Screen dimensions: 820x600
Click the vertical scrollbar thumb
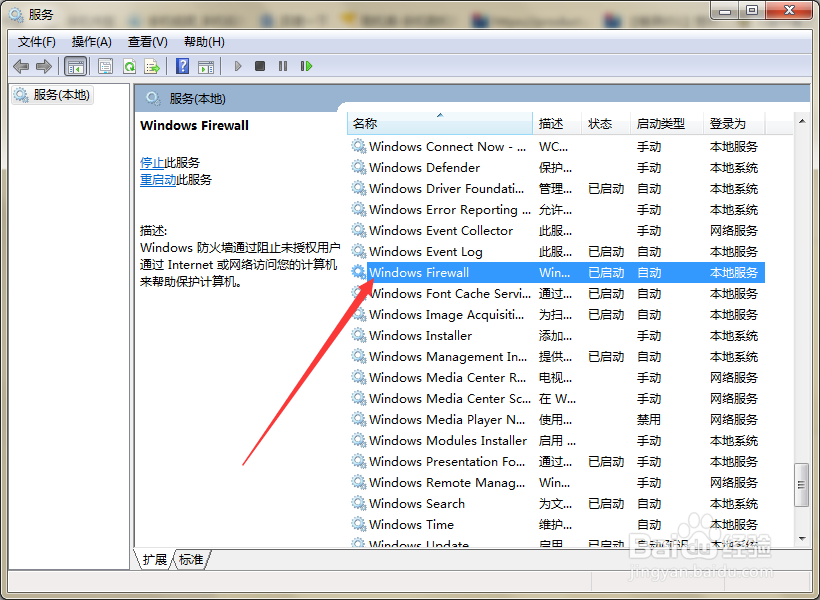[801, 484]
